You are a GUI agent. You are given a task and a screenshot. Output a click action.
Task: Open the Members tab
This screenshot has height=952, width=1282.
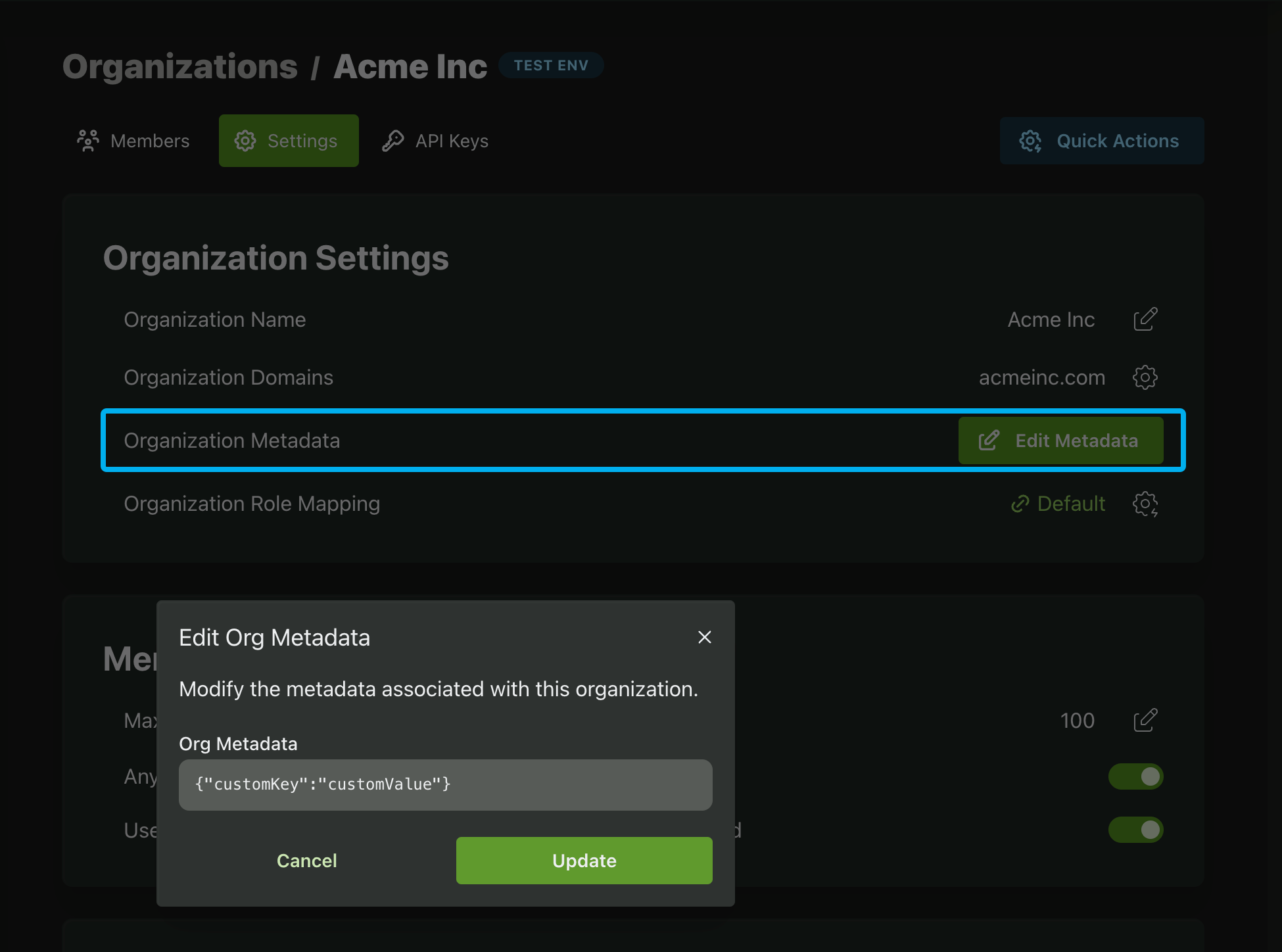point(133,141)
